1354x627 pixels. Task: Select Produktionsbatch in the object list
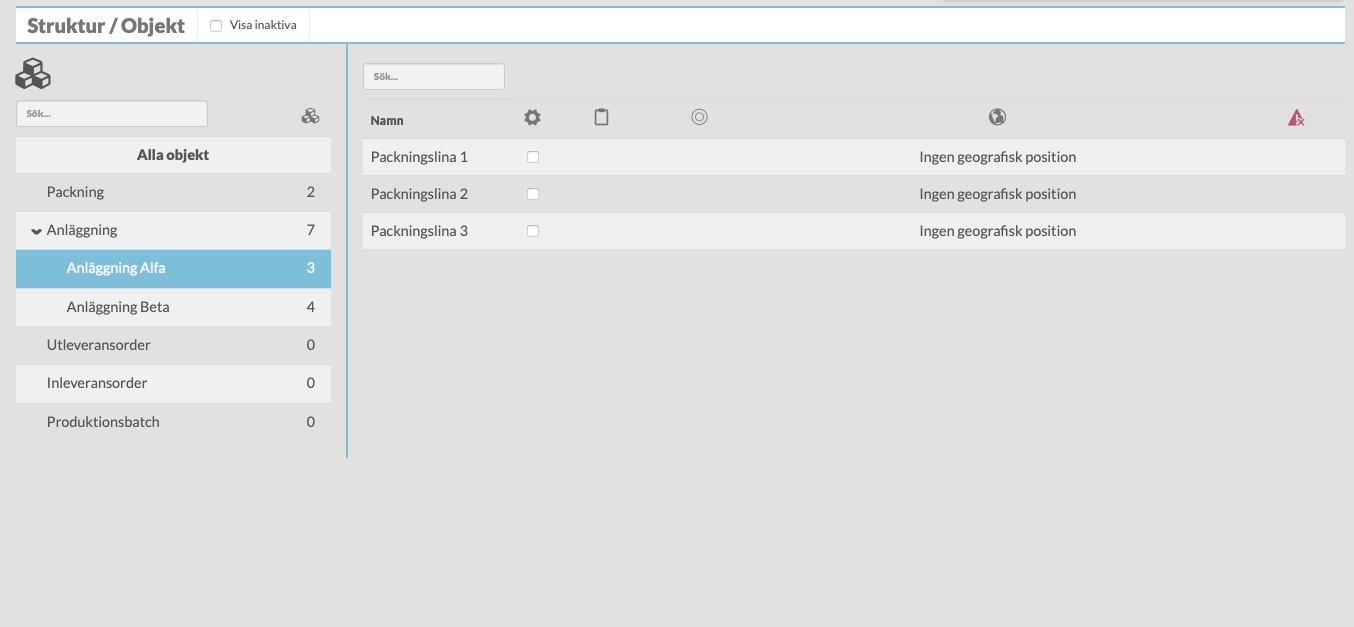(102, 422)
